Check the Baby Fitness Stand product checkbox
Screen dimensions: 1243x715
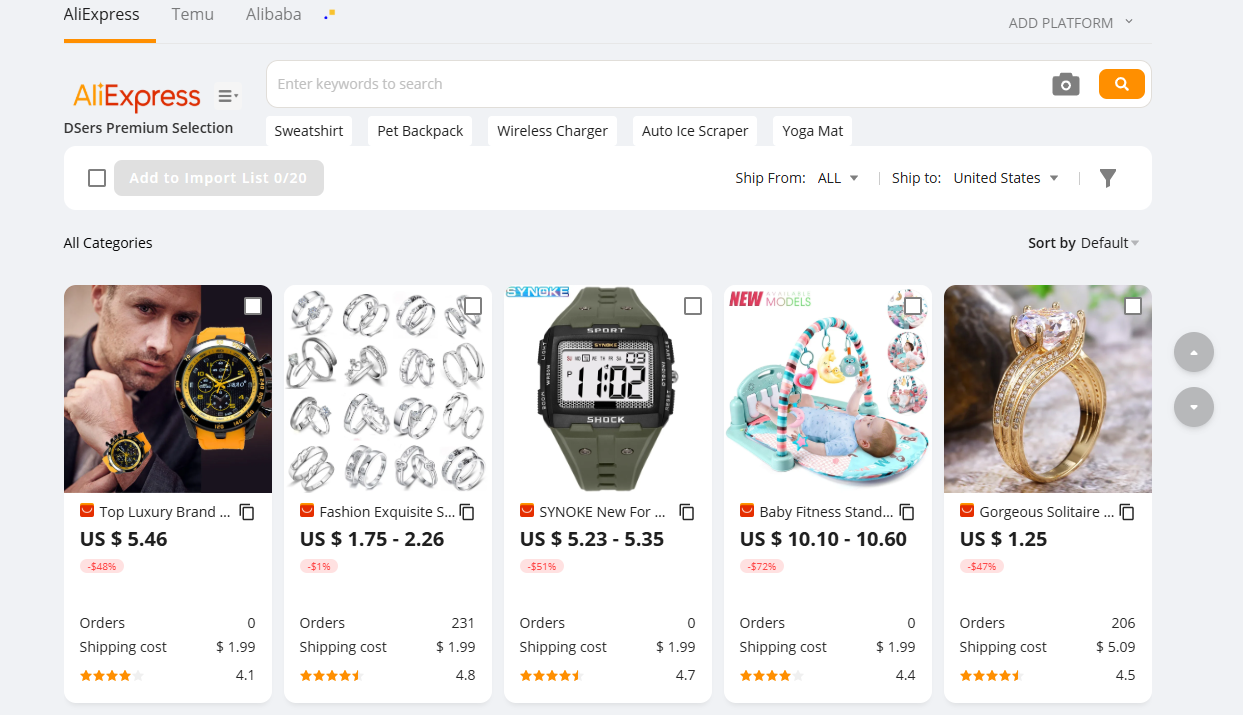coord(913,306)
